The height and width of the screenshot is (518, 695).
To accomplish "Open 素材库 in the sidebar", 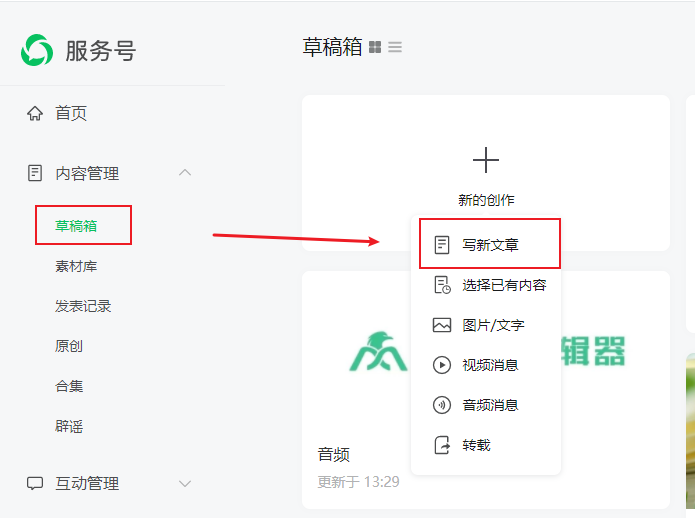I will [76, 266].
